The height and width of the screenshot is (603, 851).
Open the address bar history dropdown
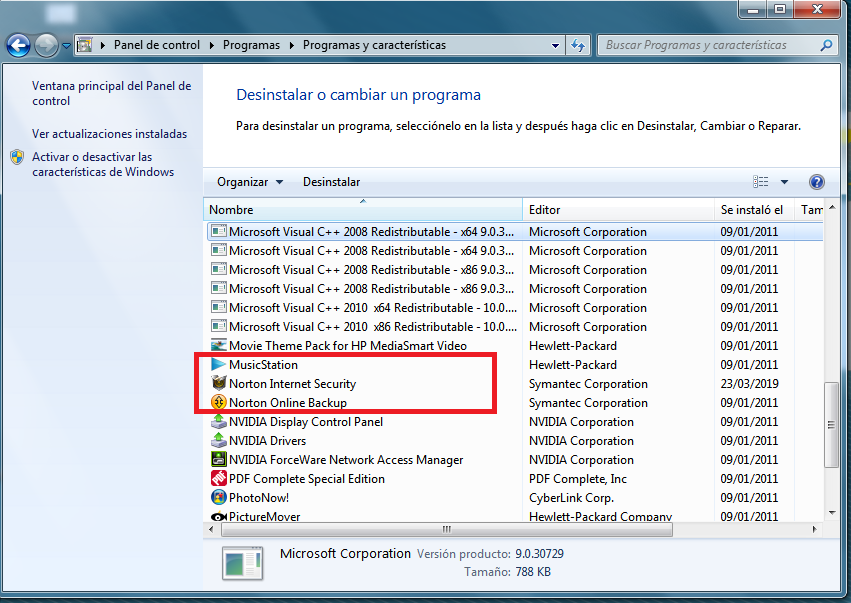pos(555,46)
